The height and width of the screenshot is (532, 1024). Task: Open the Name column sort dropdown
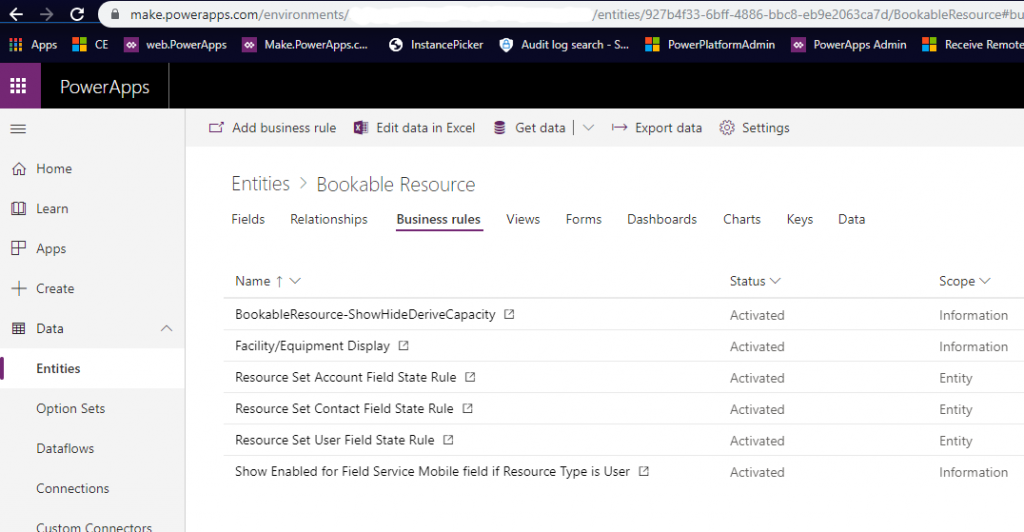point(295,281)
